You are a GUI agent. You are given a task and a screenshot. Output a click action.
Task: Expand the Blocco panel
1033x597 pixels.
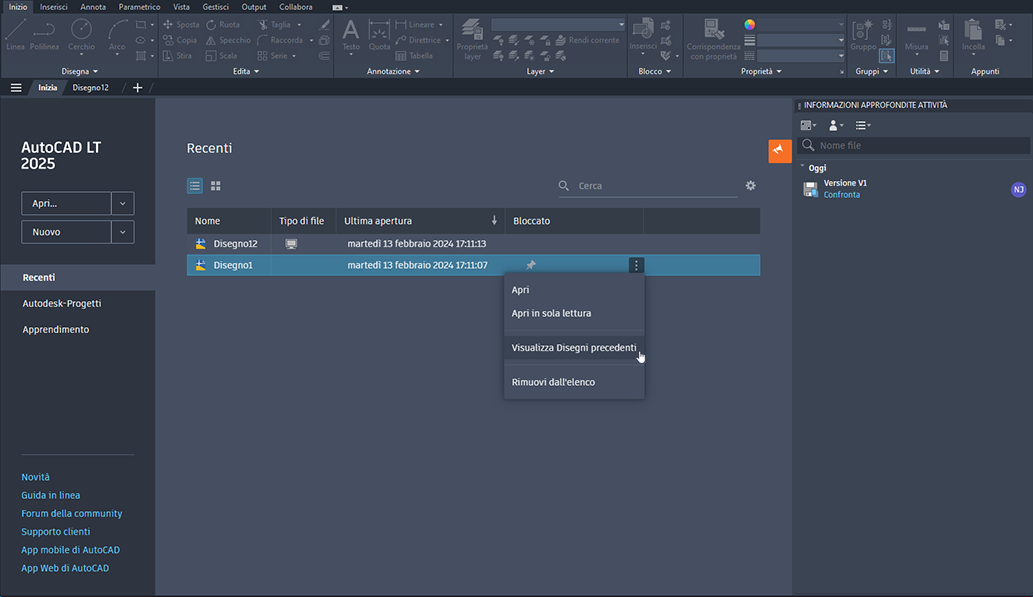coord(655,71)
